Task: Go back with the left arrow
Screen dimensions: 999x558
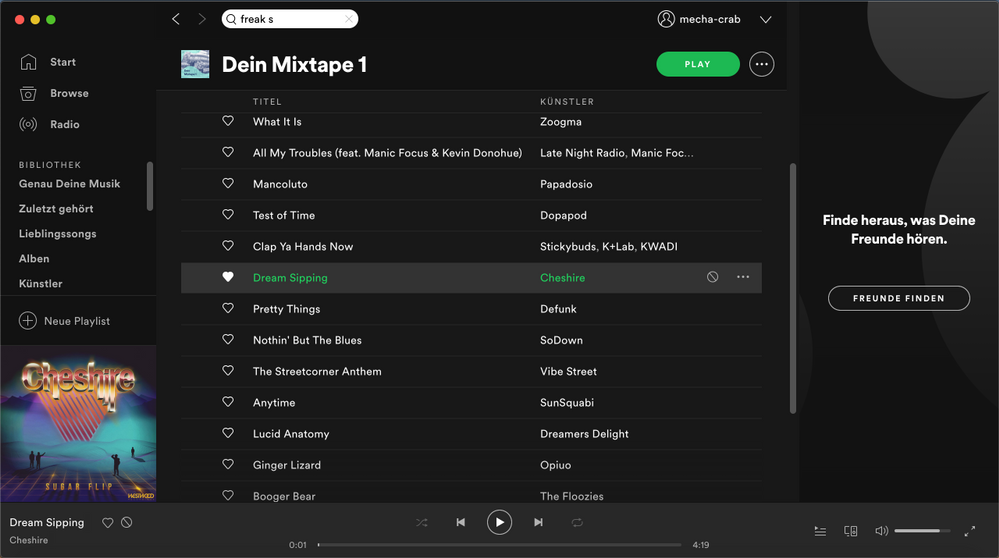Action: 176,19
